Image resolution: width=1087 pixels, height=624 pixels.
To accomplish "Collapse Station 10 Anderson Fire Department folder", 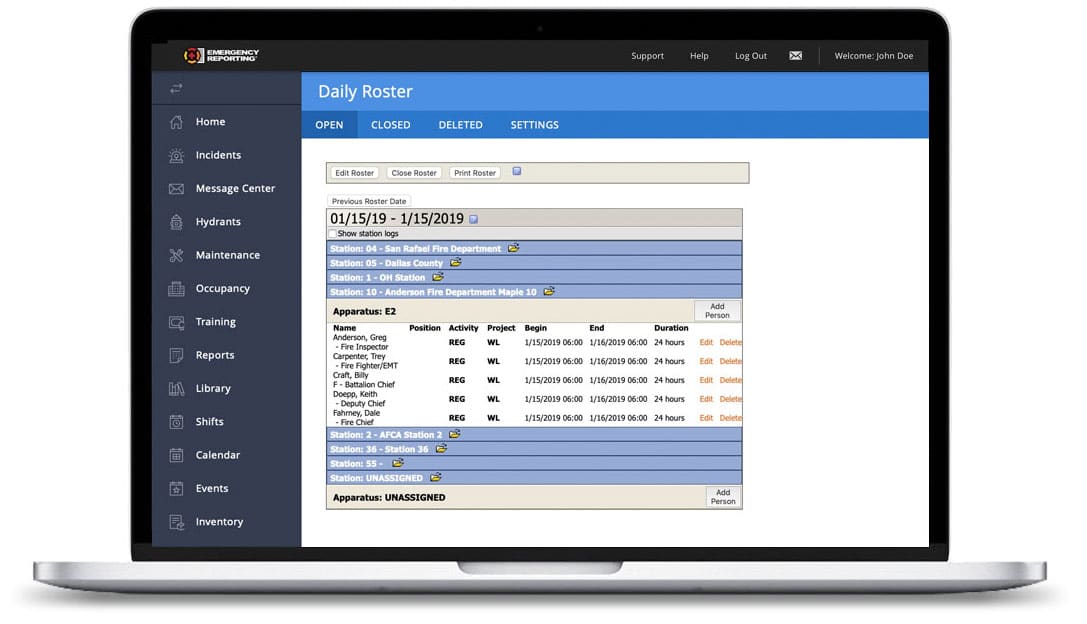I will pyautogui.click(x=549, y=292).
